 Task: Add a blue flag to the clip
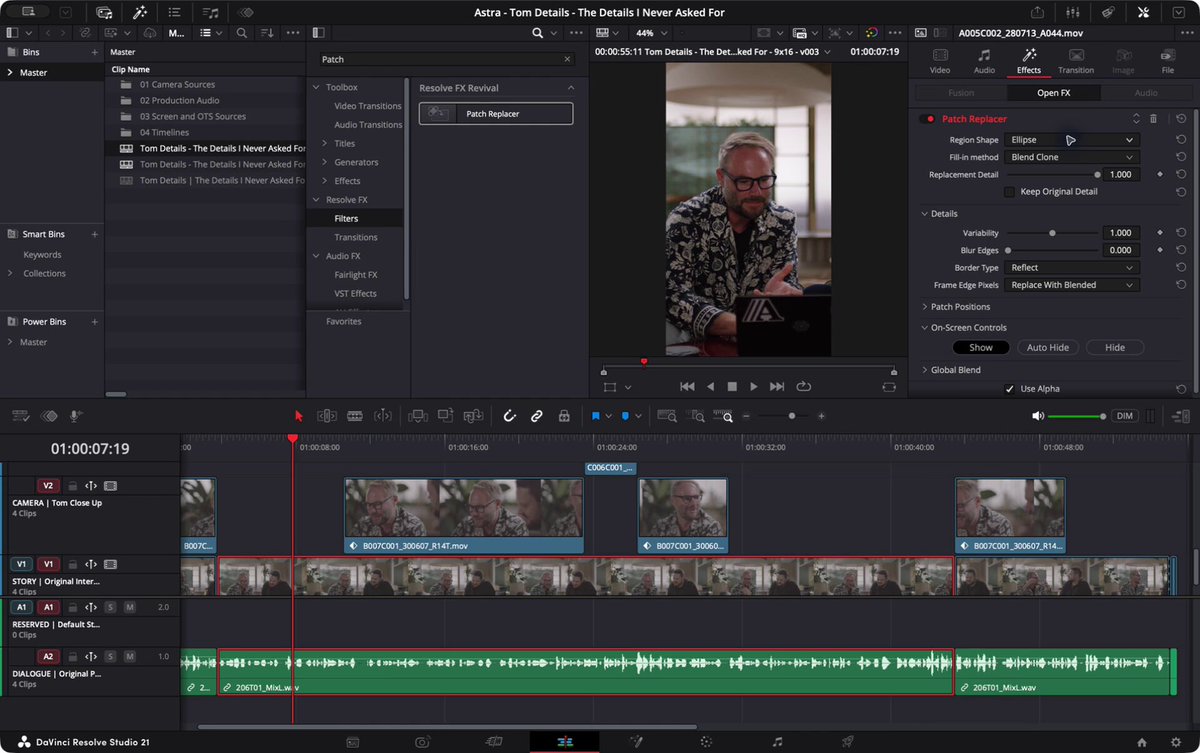tap(595, 416)
